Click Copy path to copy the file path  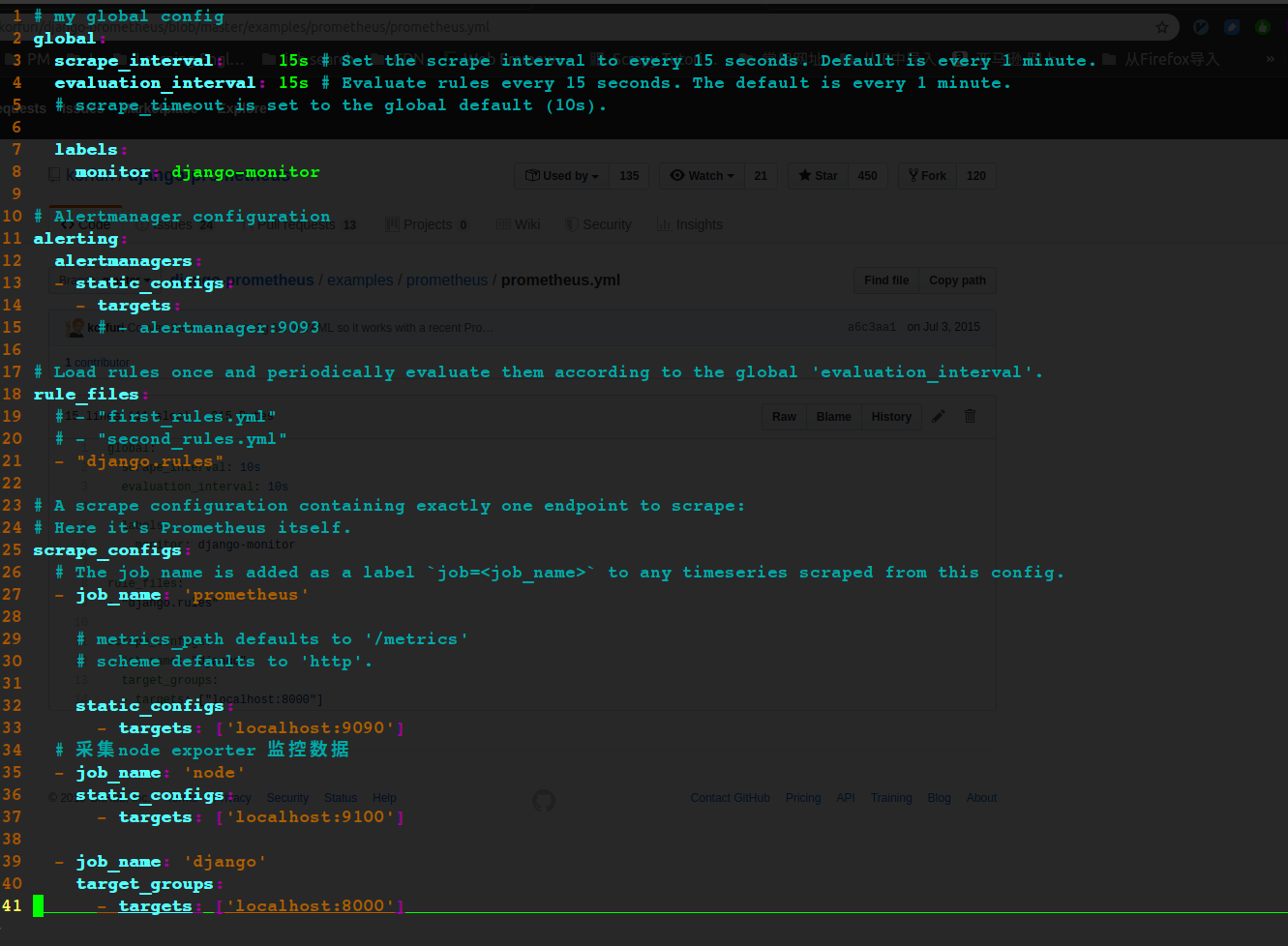tap(956, 280)
